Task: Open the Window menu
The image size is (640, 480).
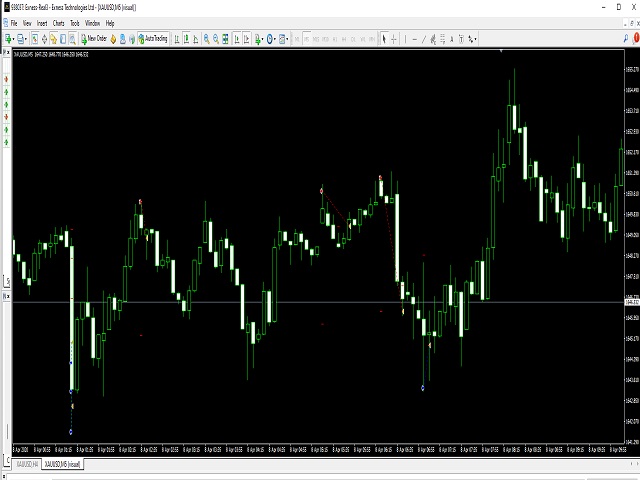Action: pos(92,23)
